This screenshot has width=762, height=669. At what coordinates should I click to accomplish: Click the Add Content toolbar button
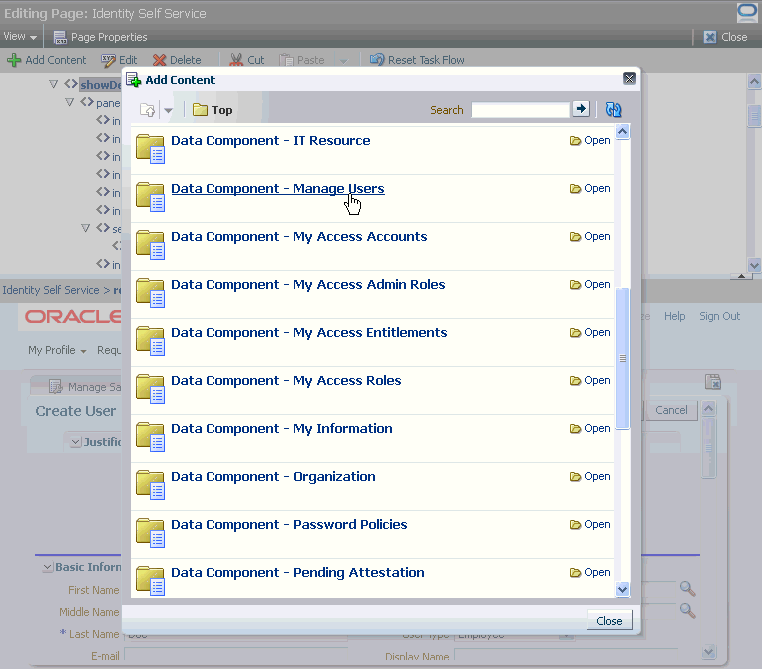point(47,60)
